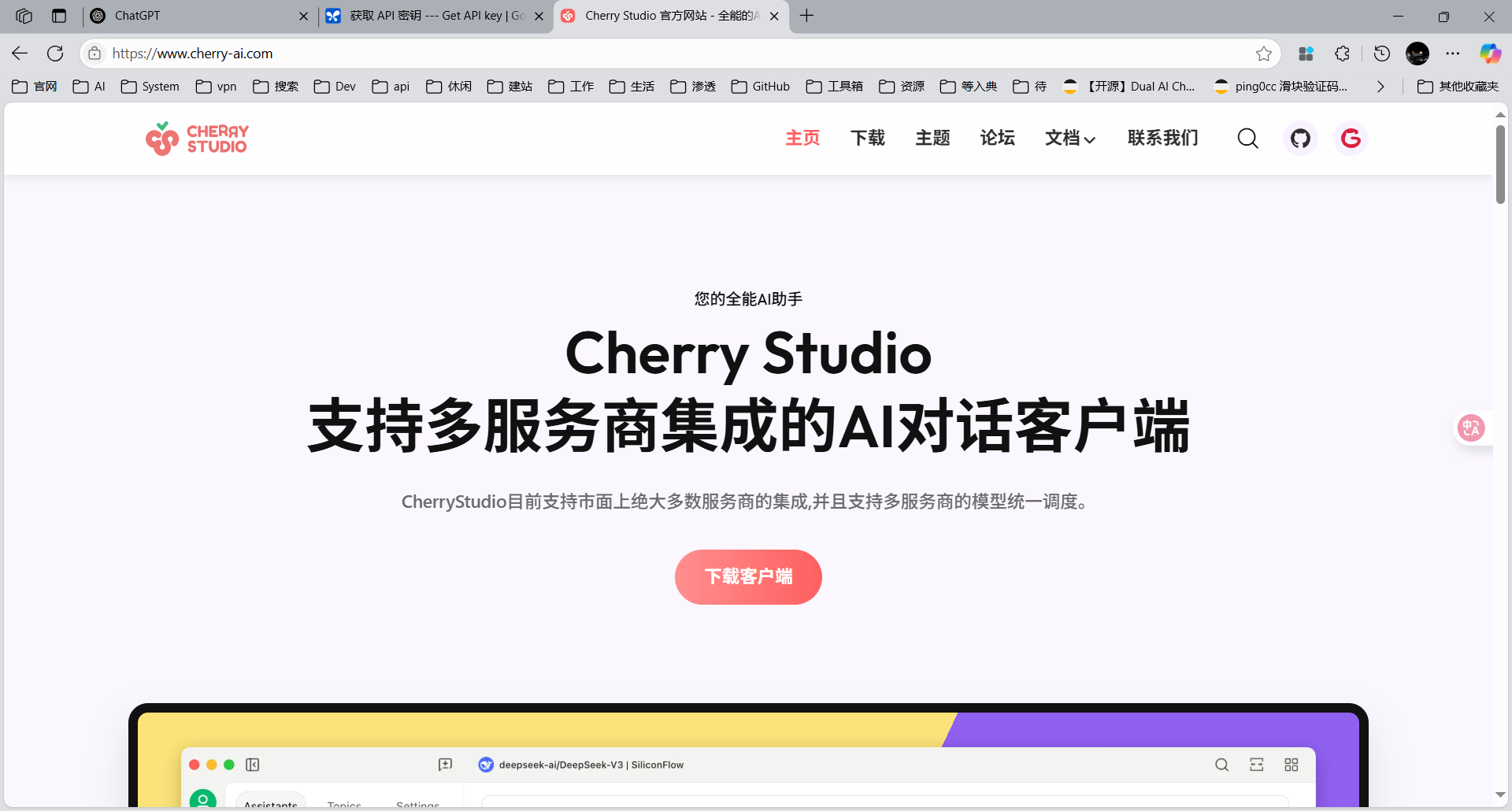This screenshot has height=811, width=1512.
Task: Click the narrow-layout icon in app preview
Action: (x=1257, y=765)
